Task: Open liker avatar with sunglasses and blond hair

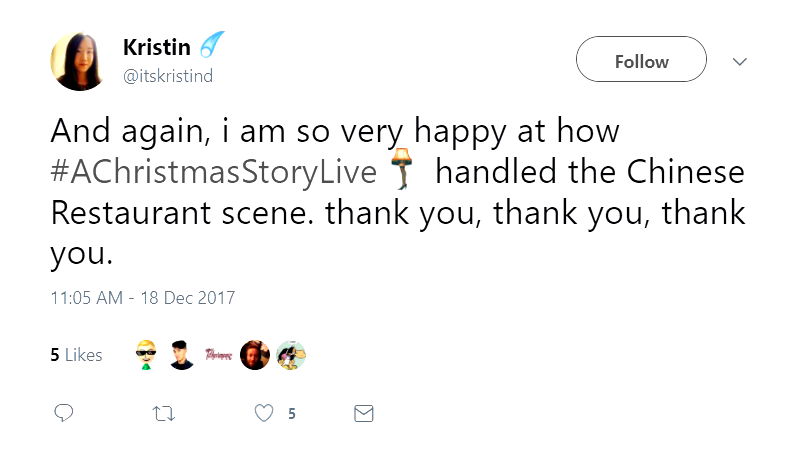Action: tap(147, 355)
